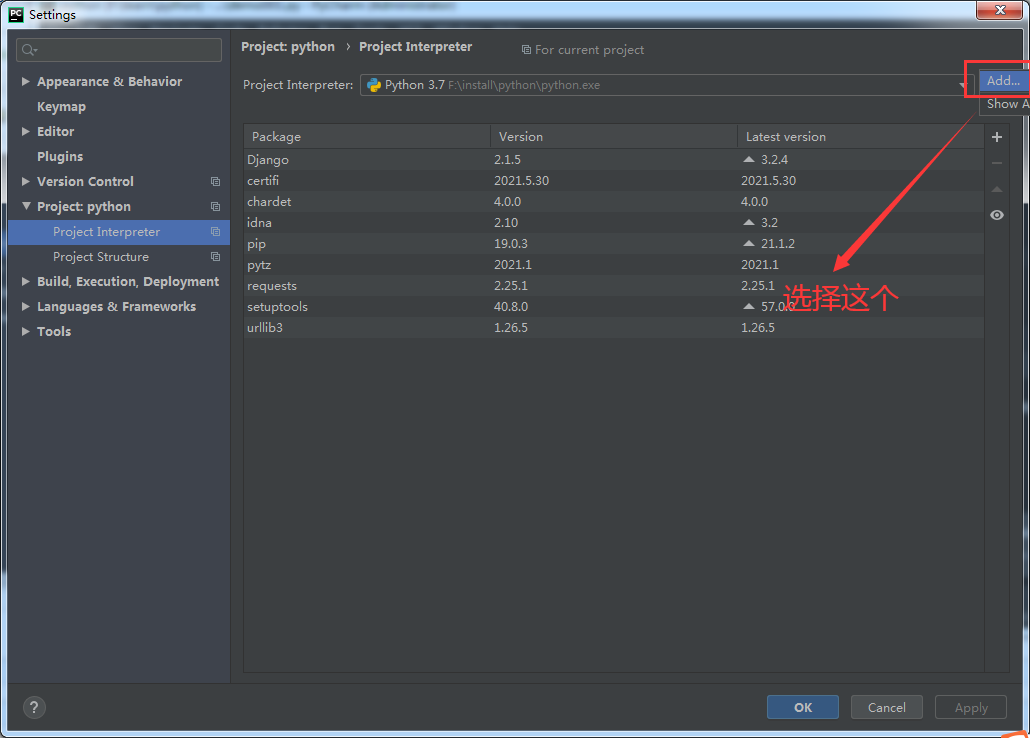The width and height of the screenshot is (1030, 738).
Task: Select Show All option in interpreter menu
Action: pos(1005,104)
